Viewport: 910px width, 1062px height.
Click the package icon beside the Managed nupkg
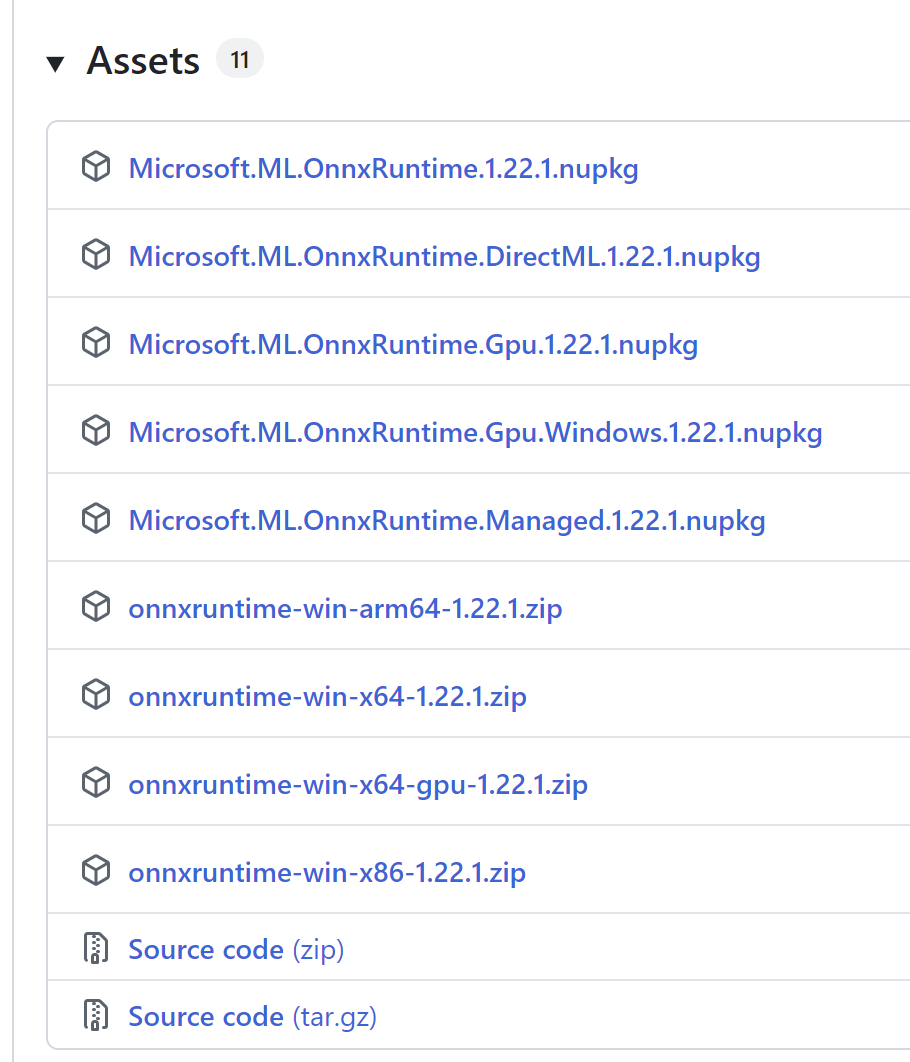coord(95,519)
